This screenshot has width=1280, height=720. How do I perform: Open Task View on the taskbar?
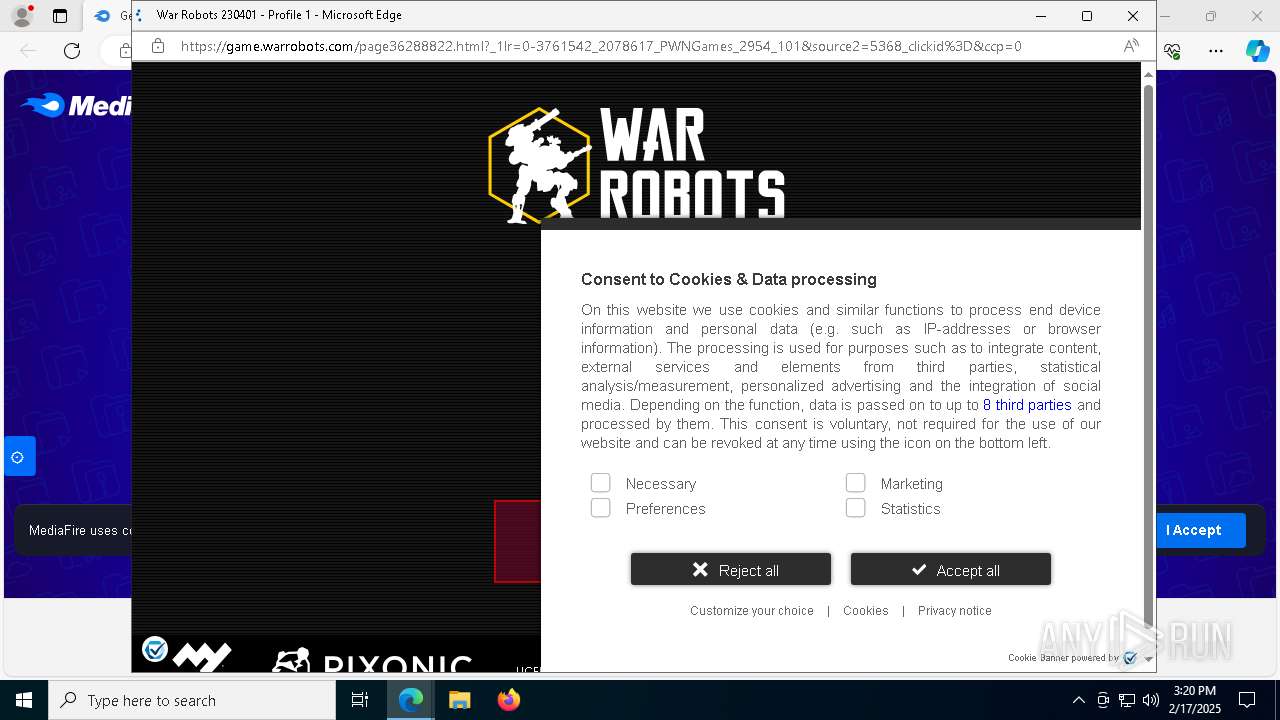pos(360,700)
